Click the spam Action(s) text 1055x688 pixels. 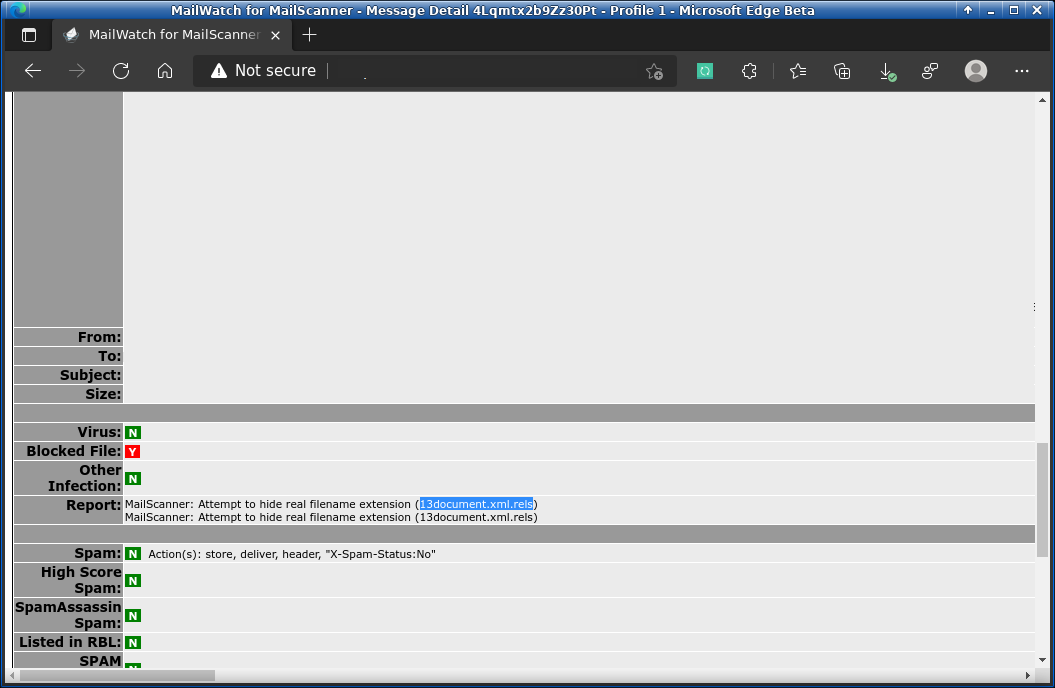[x=292, y=554]
